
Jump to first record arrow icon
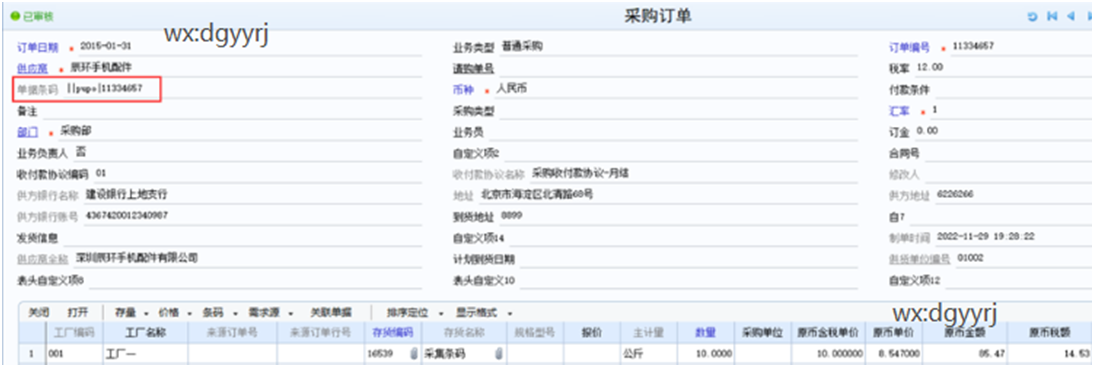1052,16
